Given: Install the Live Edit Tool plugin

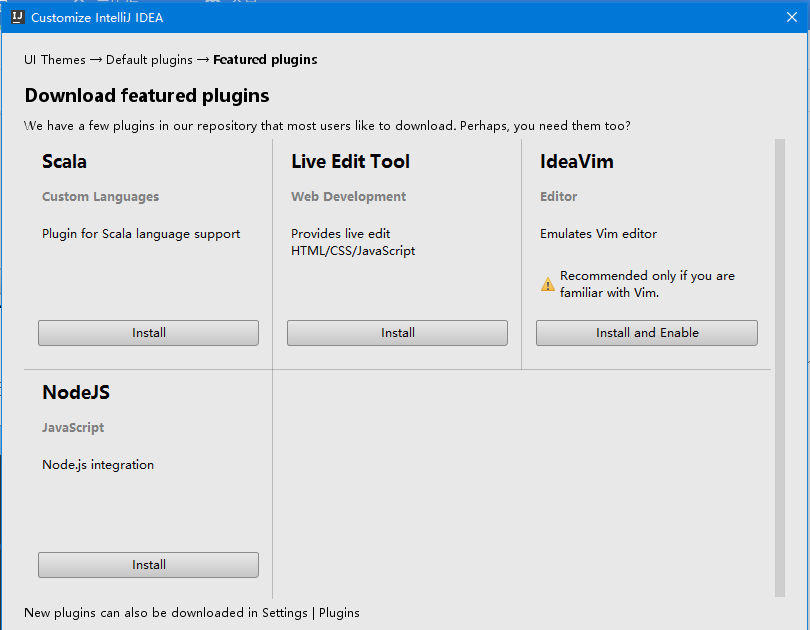Looking at the screenshot, I should (397, 333).
